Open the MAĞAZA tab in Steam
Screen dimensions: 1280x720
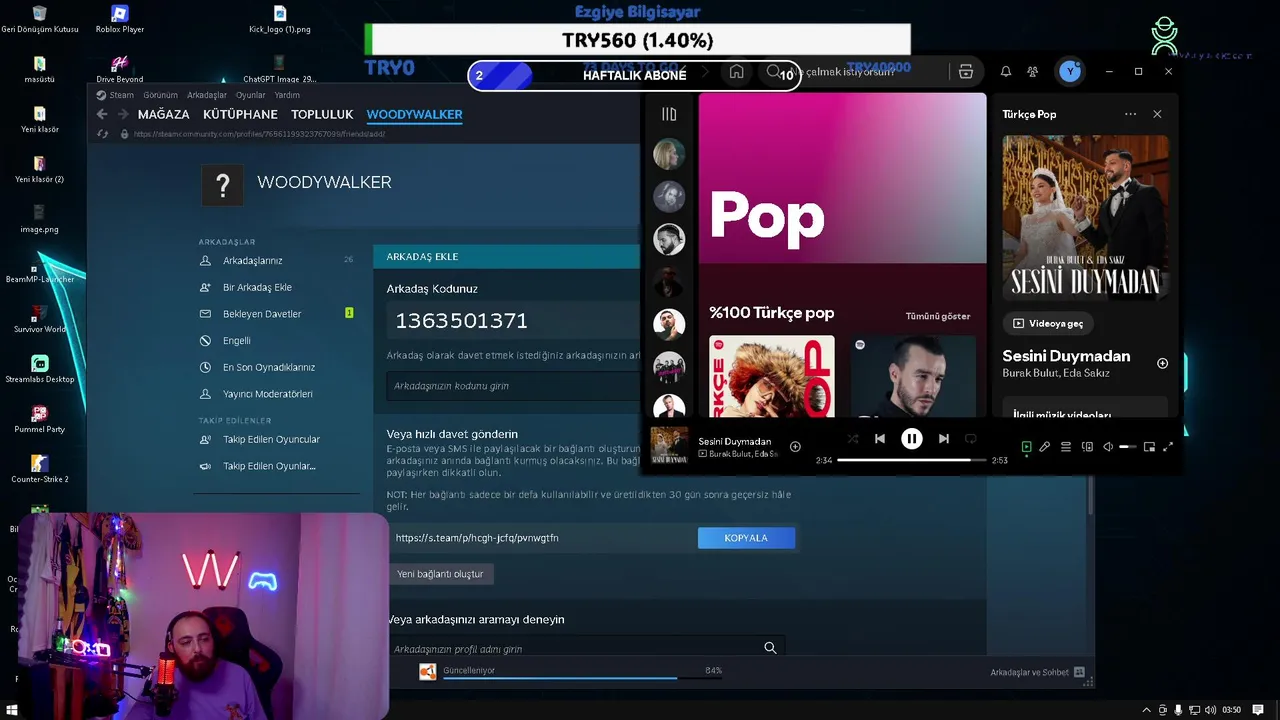(x=163, y=115)
